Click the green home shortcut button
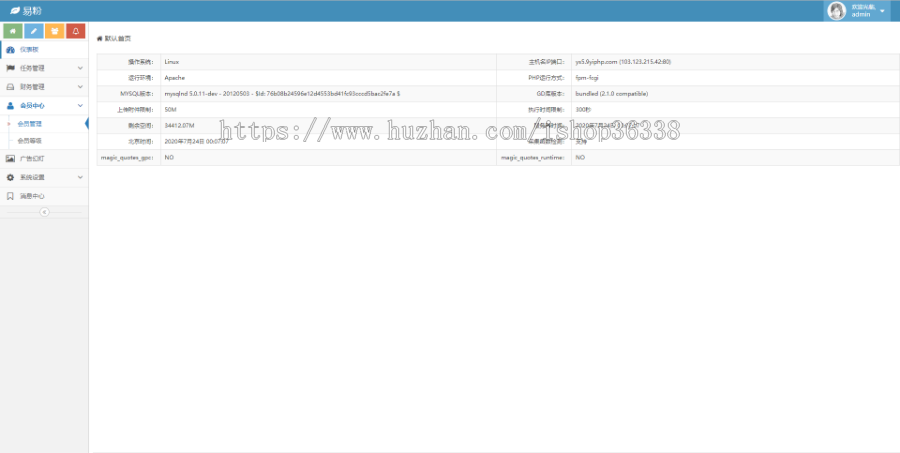The height and width of the screenshot is (453, 900). point(13,31)
